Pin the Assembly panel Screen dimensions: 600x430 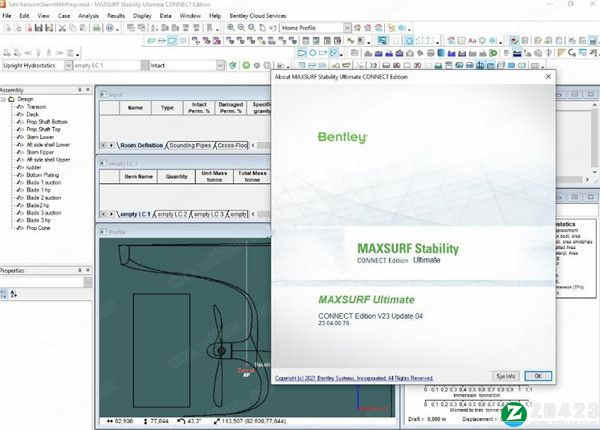(80, 90)
